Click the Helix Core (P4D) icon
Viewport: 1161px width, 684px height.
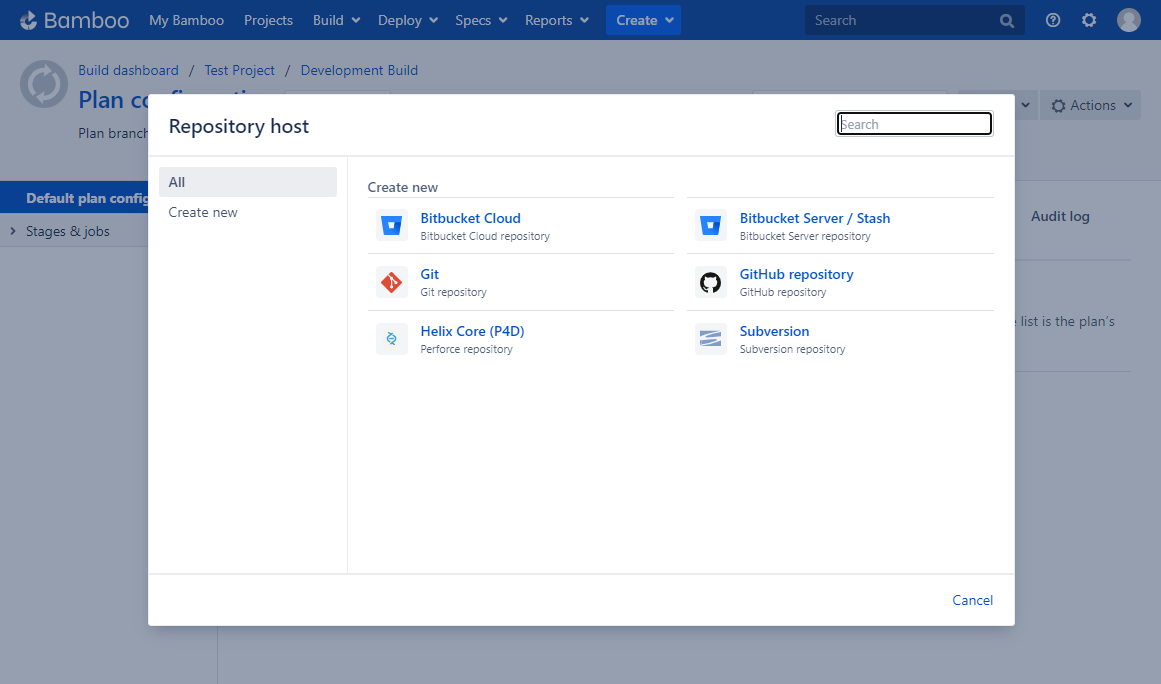coord(392,339)
